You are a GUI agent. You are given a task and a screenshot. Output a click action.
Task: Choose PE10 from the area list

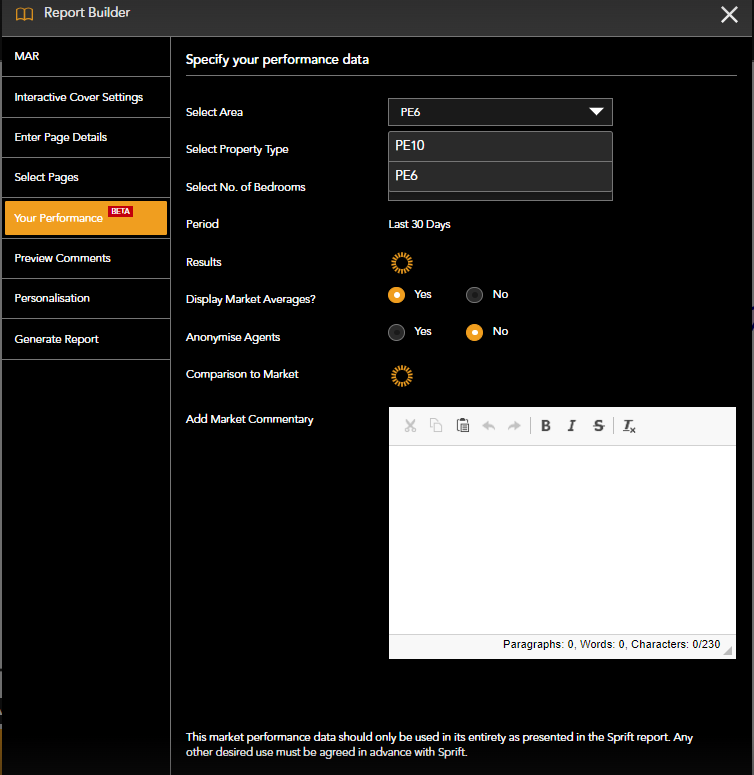[500, 146]
